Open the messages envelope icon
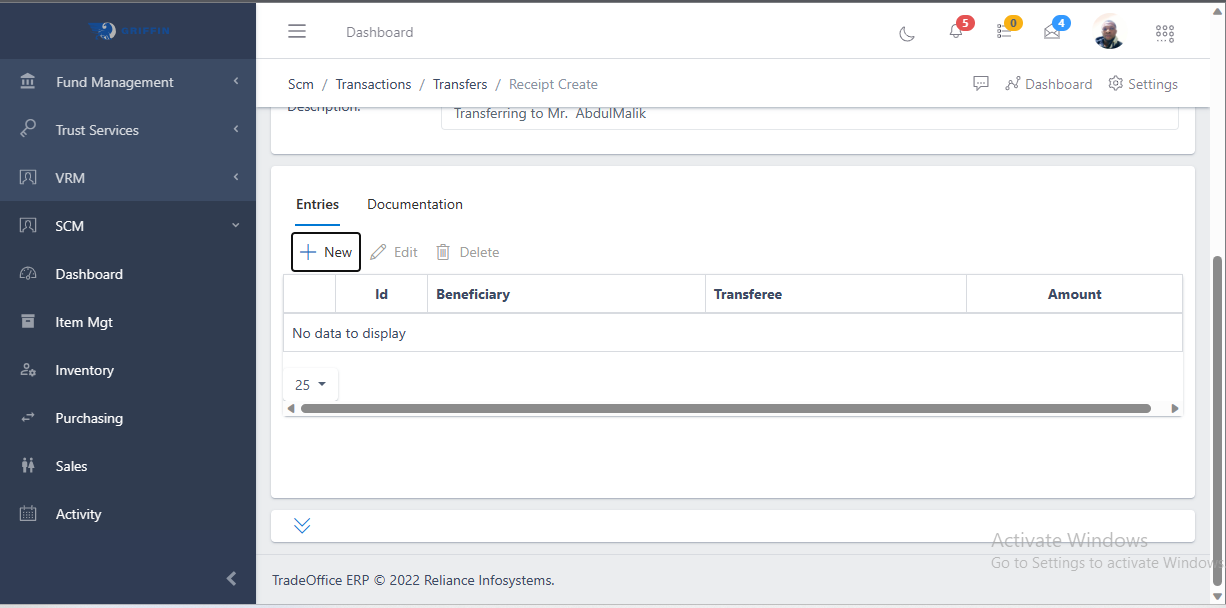 pyautogui.click(x=1051, y=32)
